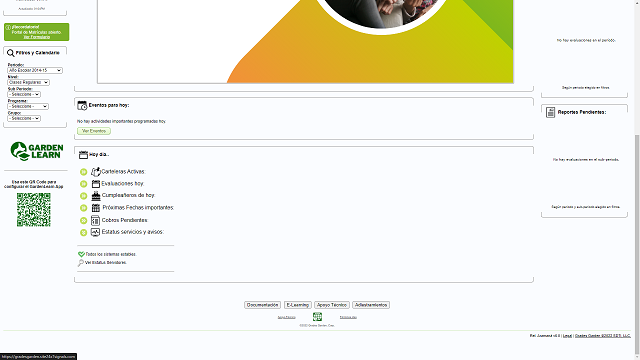Open the Ver Estatus Servidores link
Image resolution: width=640 pixels, height=360 pixels.
(x=106, y=263)
